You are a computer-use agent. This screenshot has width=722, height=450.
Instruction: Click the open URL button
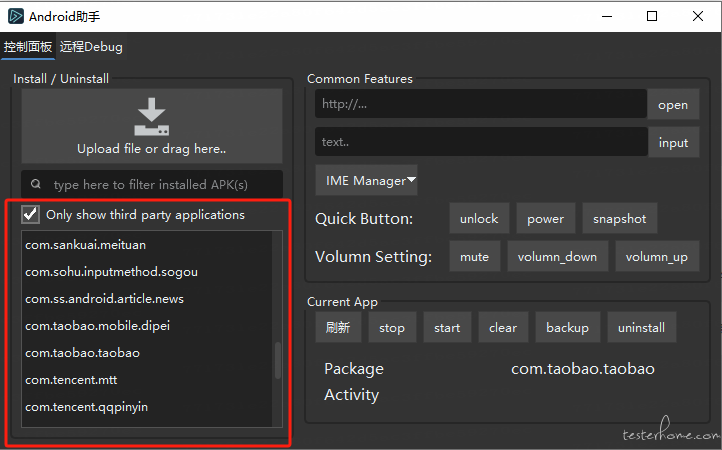click(x=673, y=105)
